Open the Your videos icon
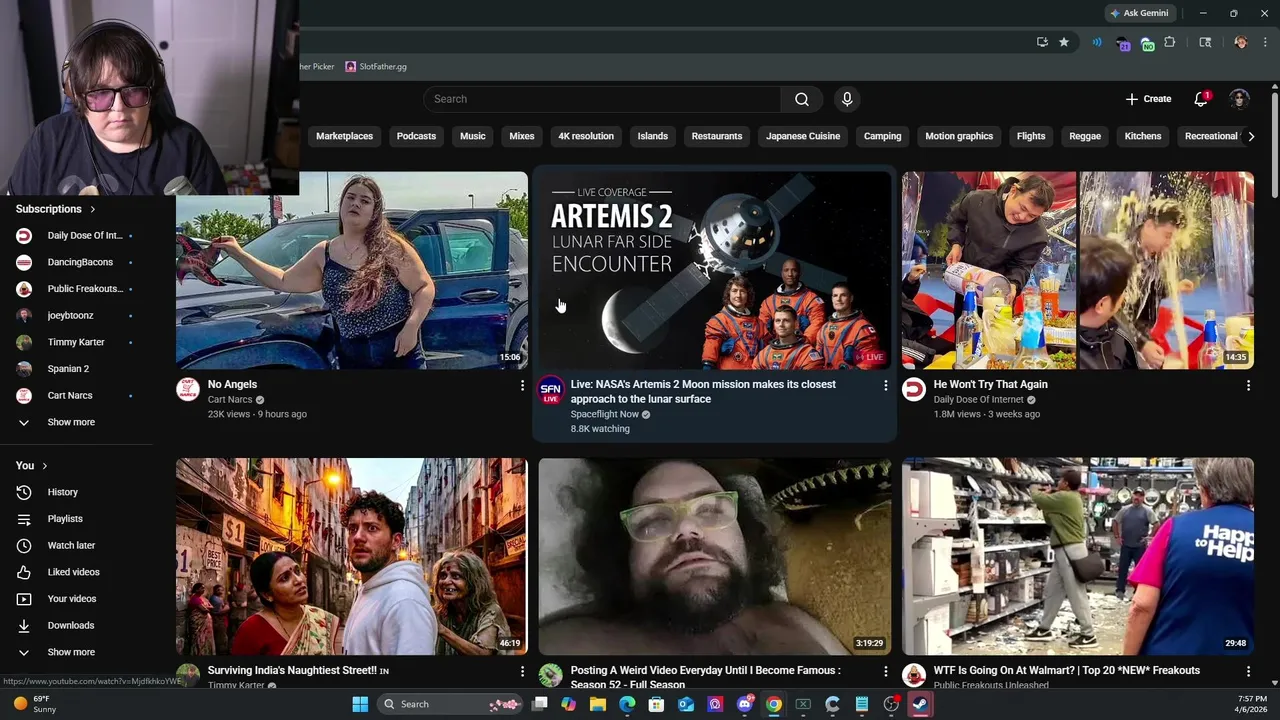Image resolution: width=1280 pixels, height=720 pixels. [x=24, y=599]
